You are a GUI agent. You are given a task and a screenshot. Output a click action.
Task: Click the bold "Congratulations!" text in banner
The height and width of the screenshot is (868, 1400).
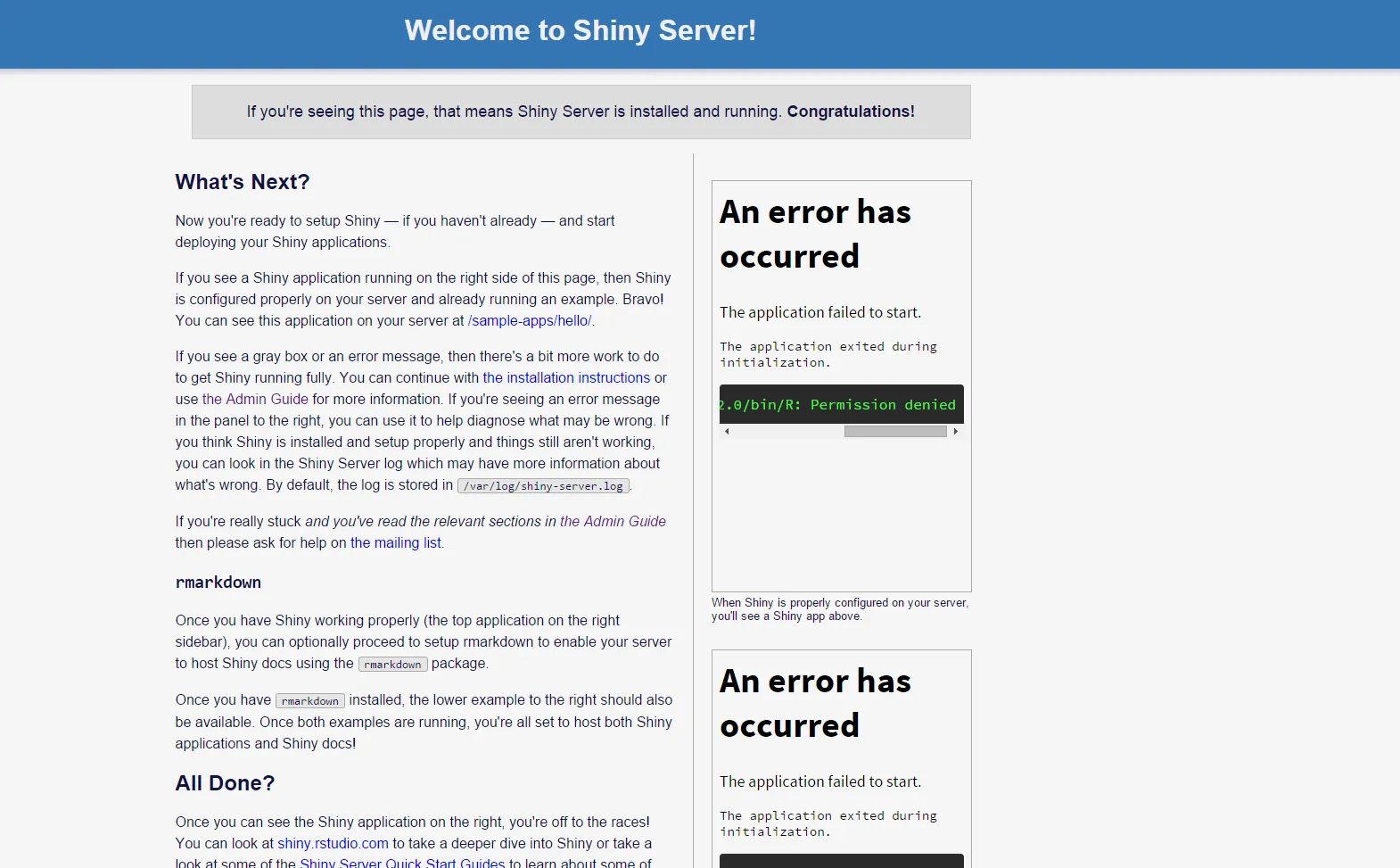click(x=851, y=112)
